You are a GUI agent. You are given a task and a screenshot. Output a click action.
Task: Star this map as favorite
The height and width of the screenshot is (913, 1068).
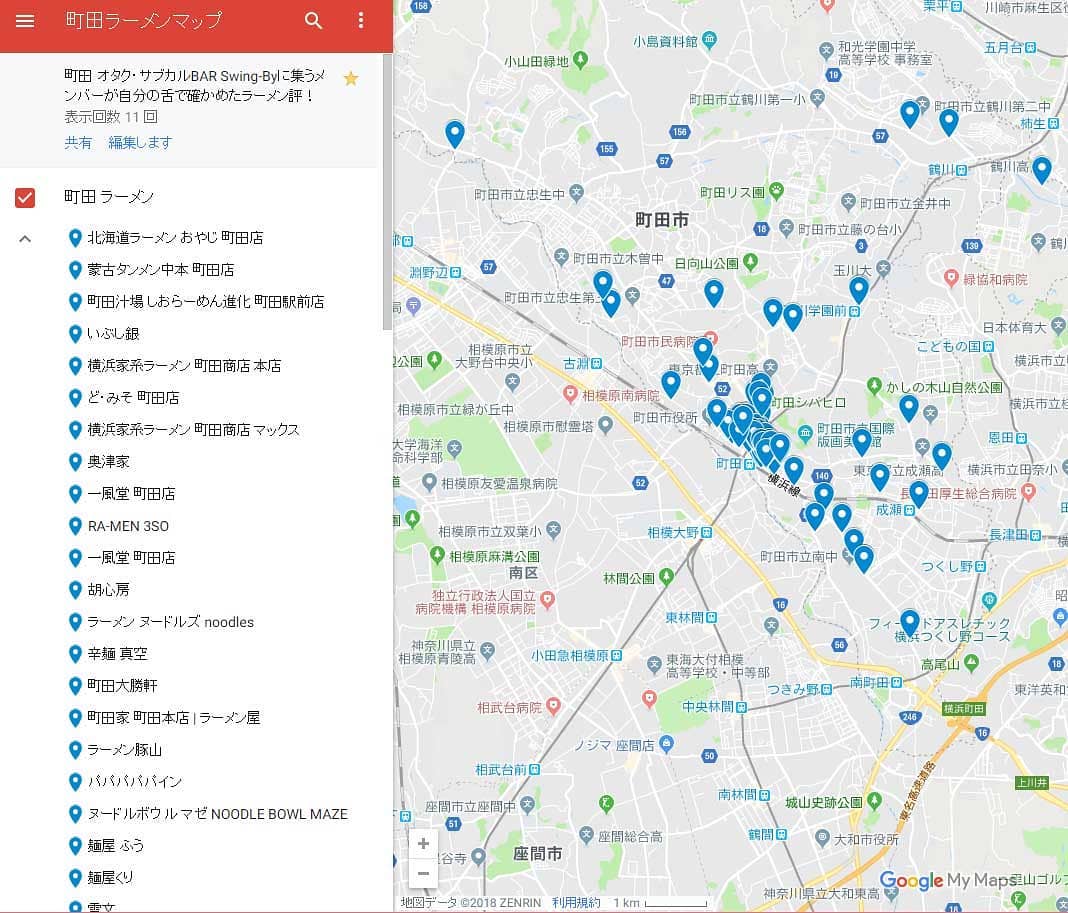(351, 78)
